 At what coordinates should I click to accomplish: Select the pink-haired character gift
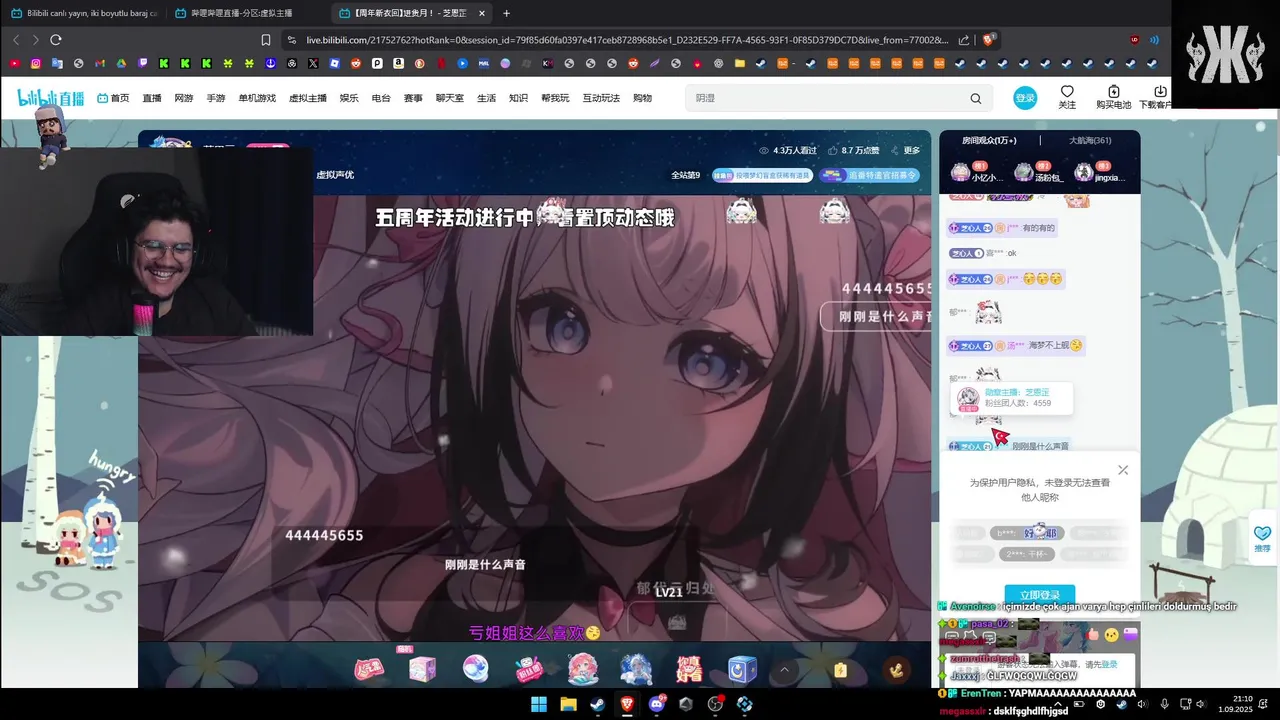(x=583, y=669)
